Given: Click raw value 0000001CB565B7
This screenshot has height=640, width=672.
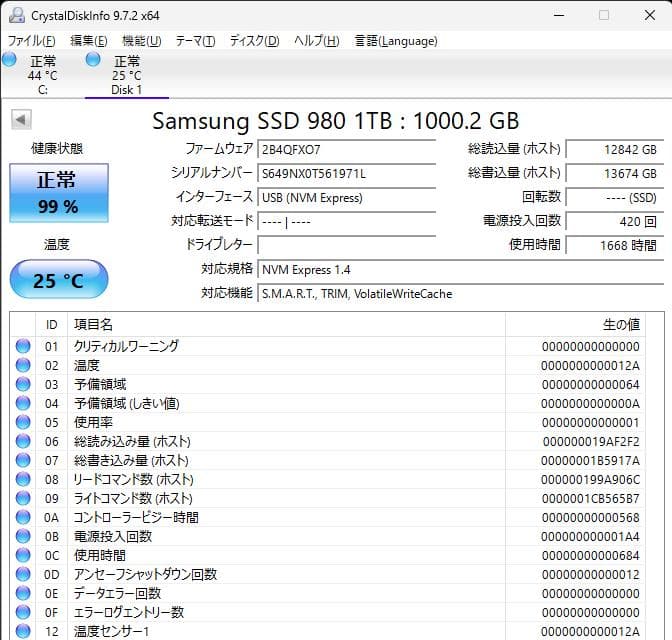Looking at the screenshot, I should point(591,499).
